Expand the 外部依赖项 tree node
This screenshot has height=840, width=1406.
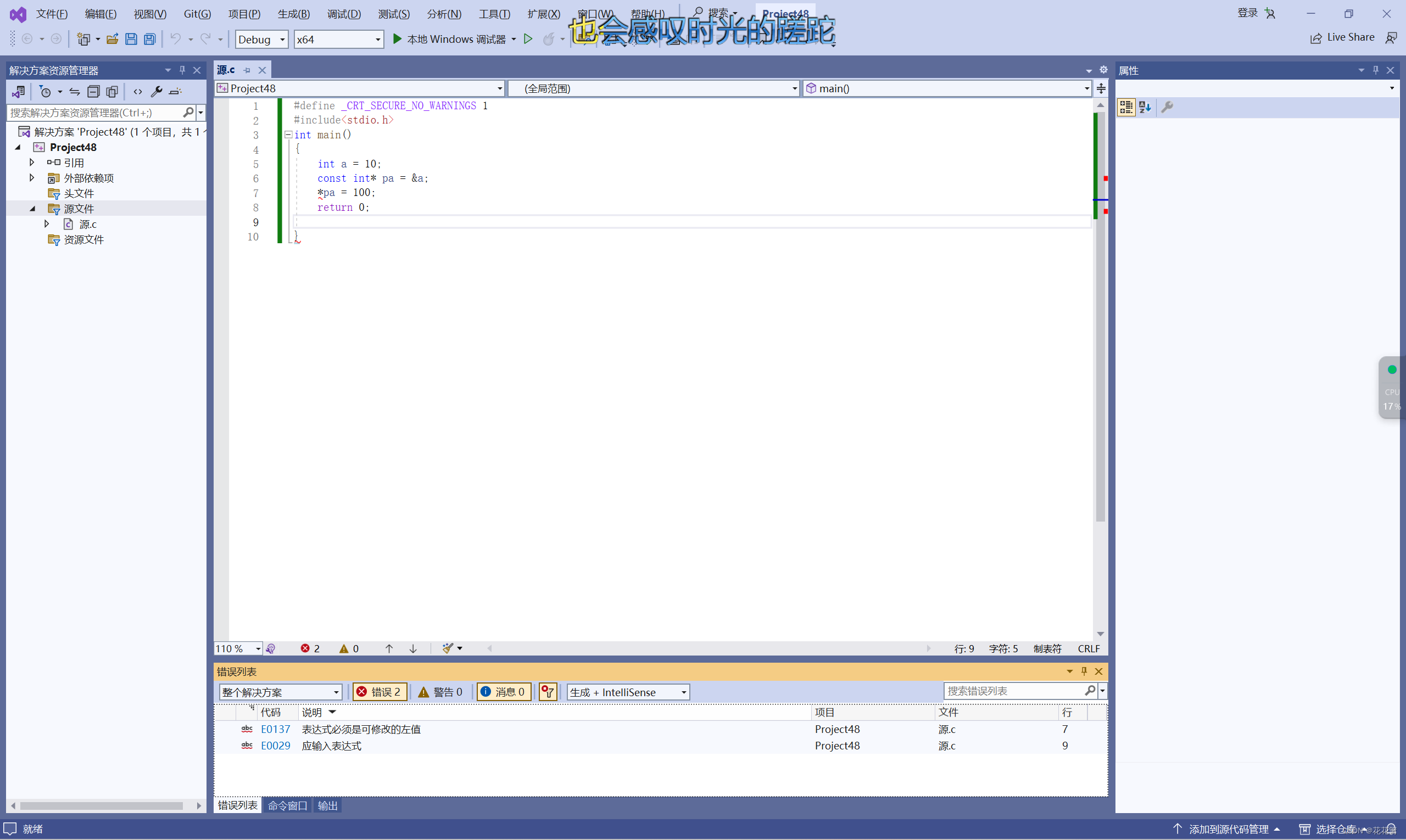tap(32, 178)
